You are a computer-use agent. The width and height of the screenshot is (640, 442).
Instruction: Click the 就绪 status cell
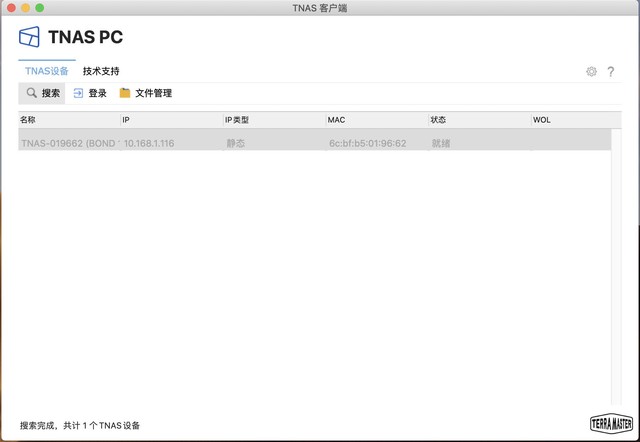(441, 143)
